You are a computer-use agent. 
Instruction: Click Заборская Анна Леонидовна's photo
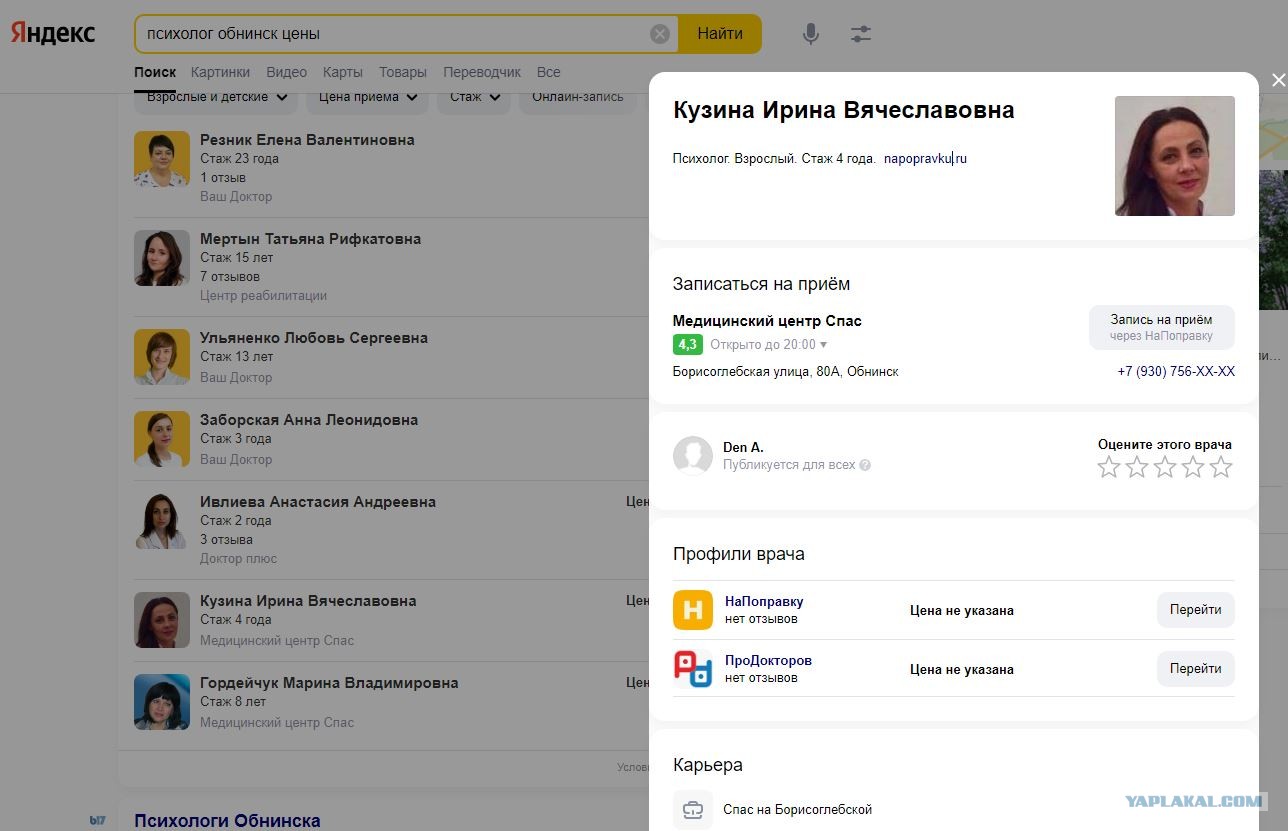coord(162,439)
